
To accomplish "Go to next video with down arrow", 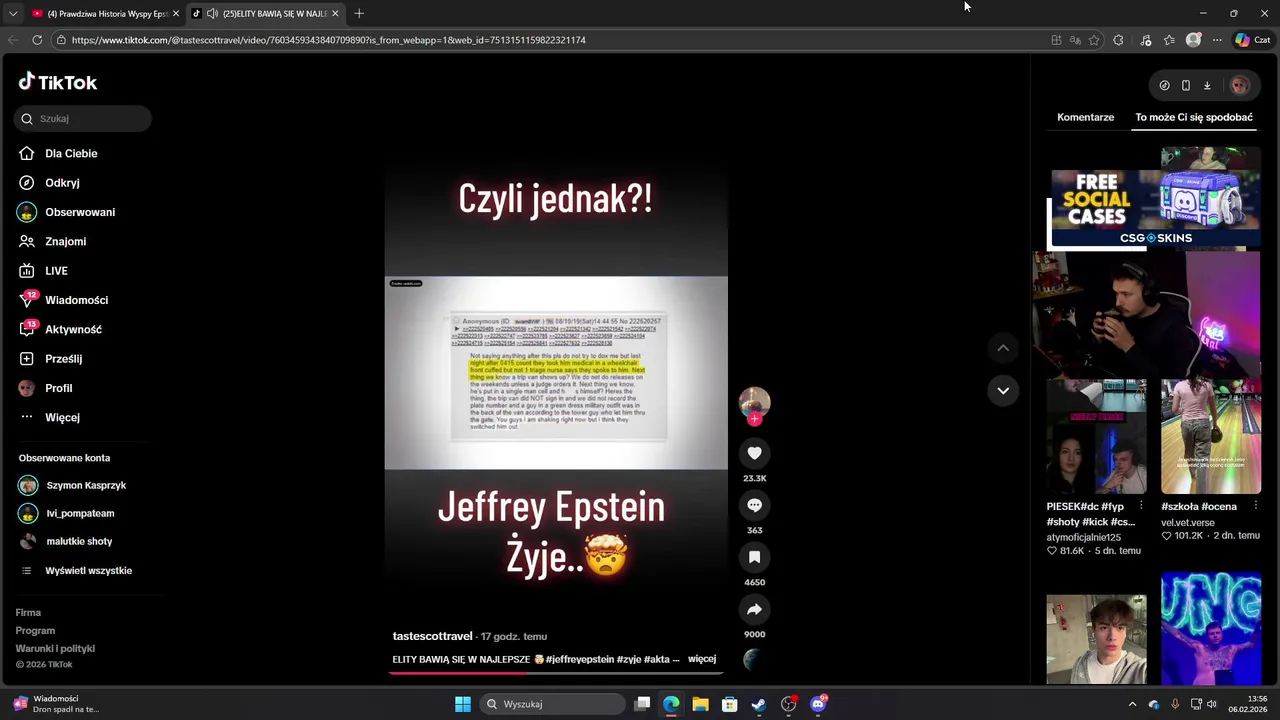I will 1003,390.
